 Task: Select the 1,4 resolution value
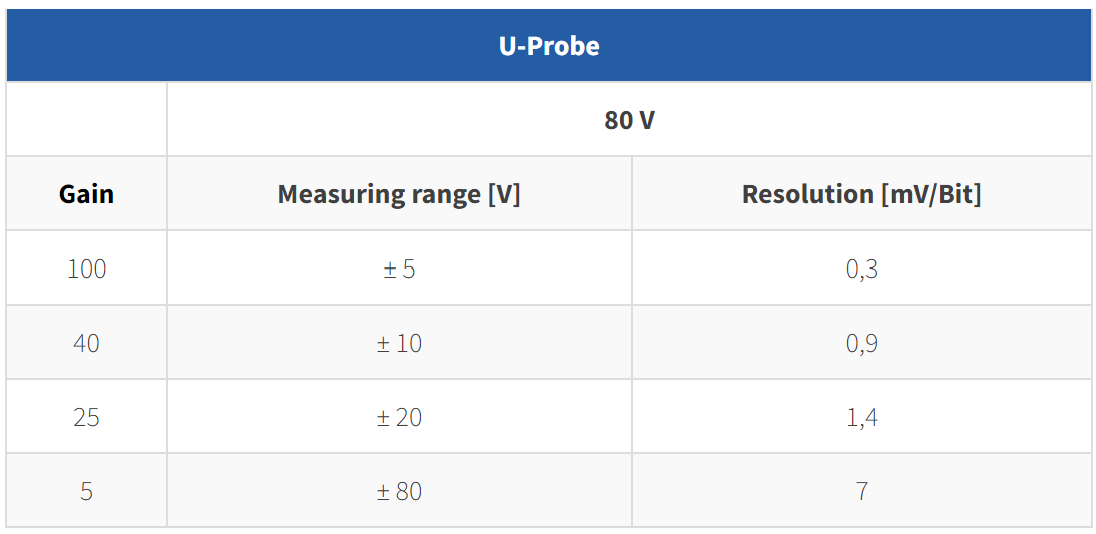pyautogui.click(x=862, y=417)
